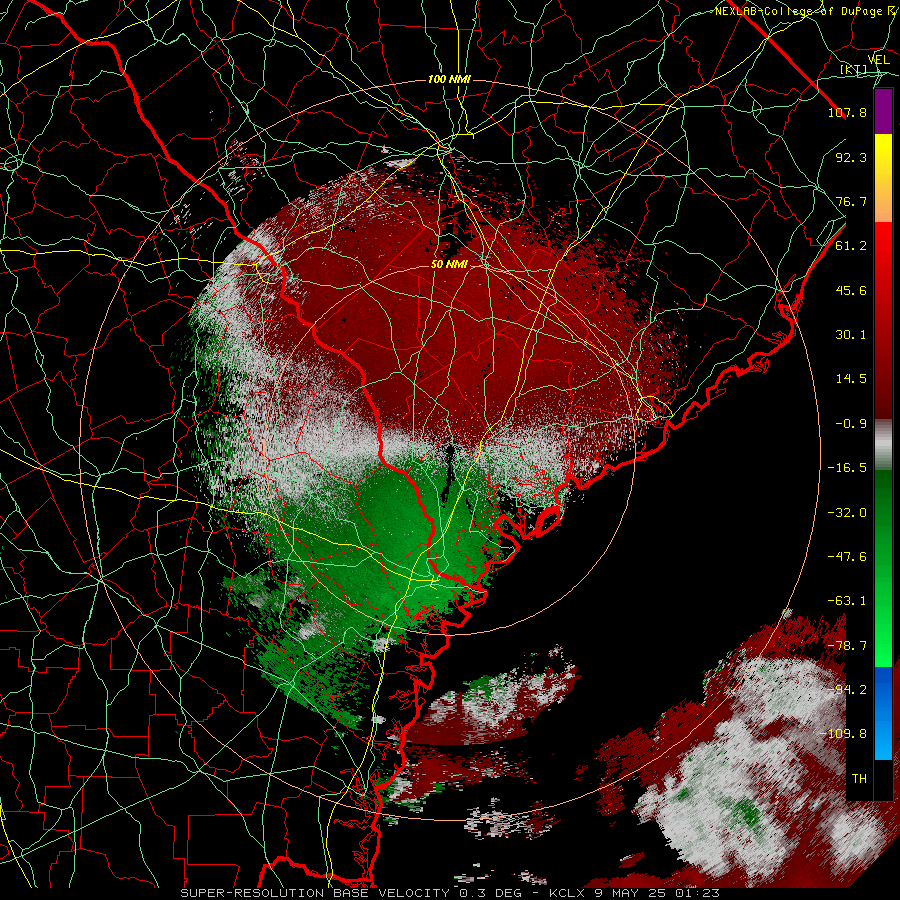The height and width of the screenshot is (900, 900).
Task: Click the 92.3 legend value
Action: (x=851, y=157)
